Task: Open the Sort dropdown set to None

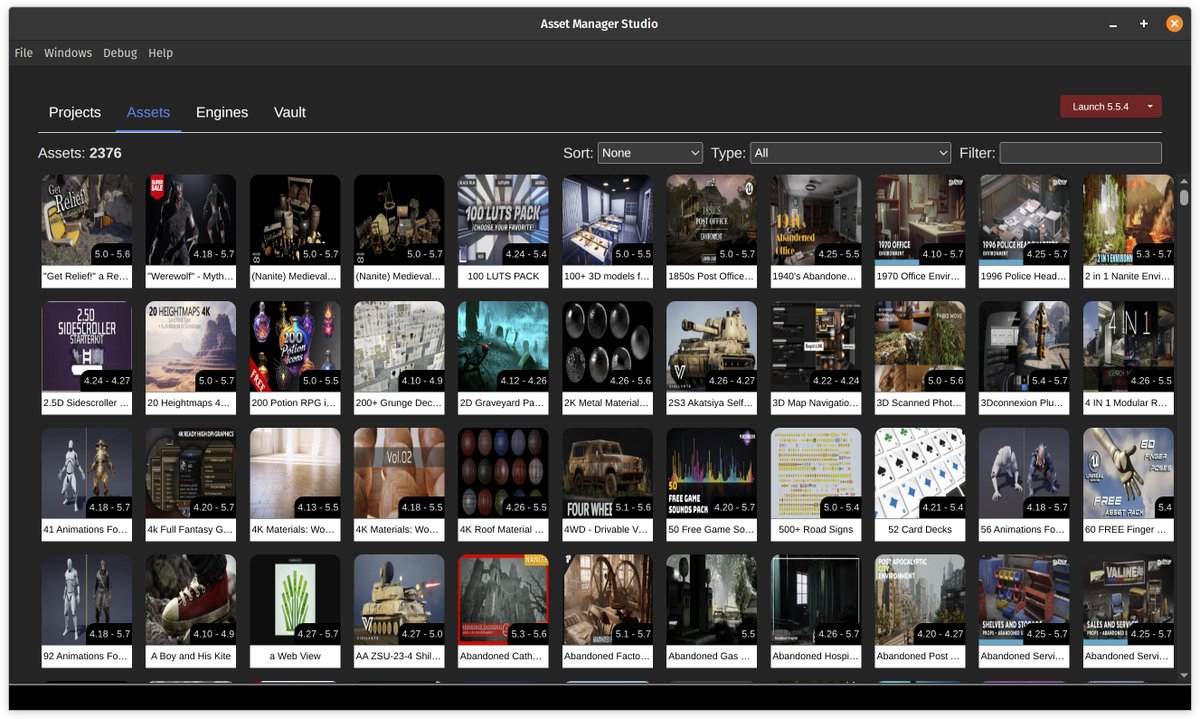Action: [x=650, y=153]
